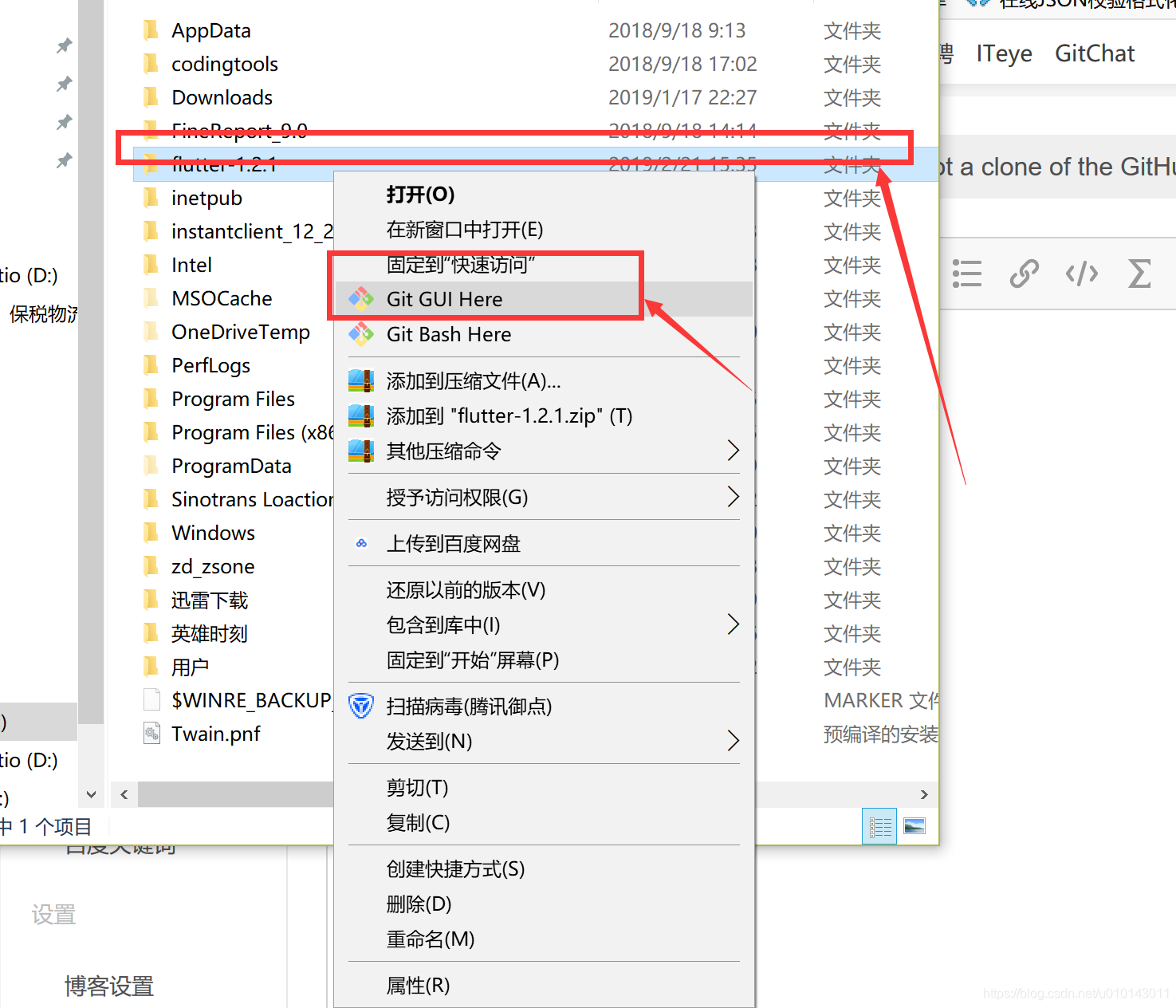
Task: Click the 设置 label in blog sidebar
Action: [x=53, y=915]
